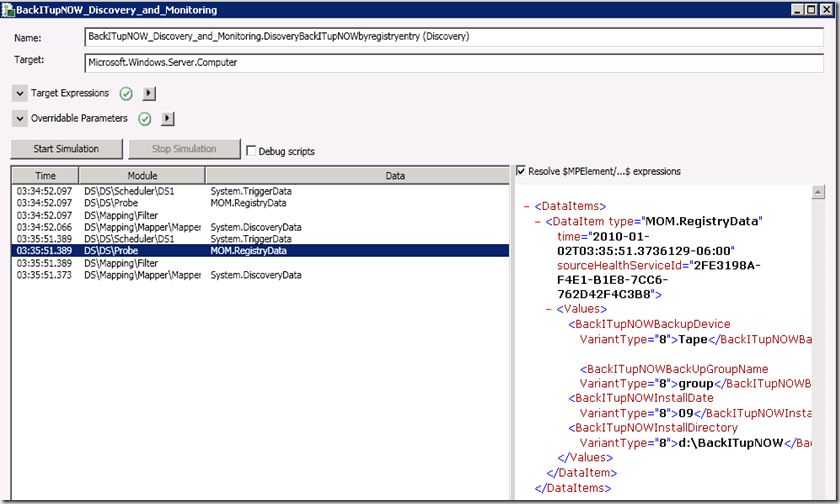Close the BackITupNOW simulation window

click(827, 9)
